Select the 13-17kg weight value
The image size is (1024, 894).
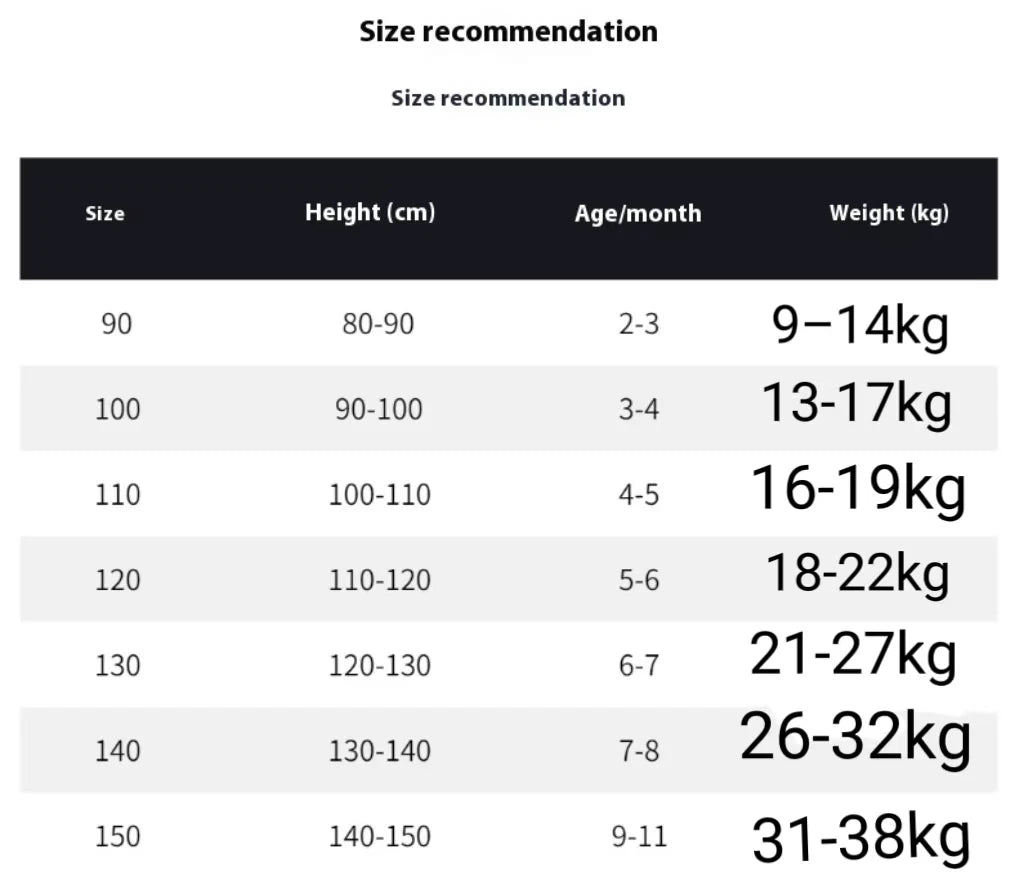[857, 403]
